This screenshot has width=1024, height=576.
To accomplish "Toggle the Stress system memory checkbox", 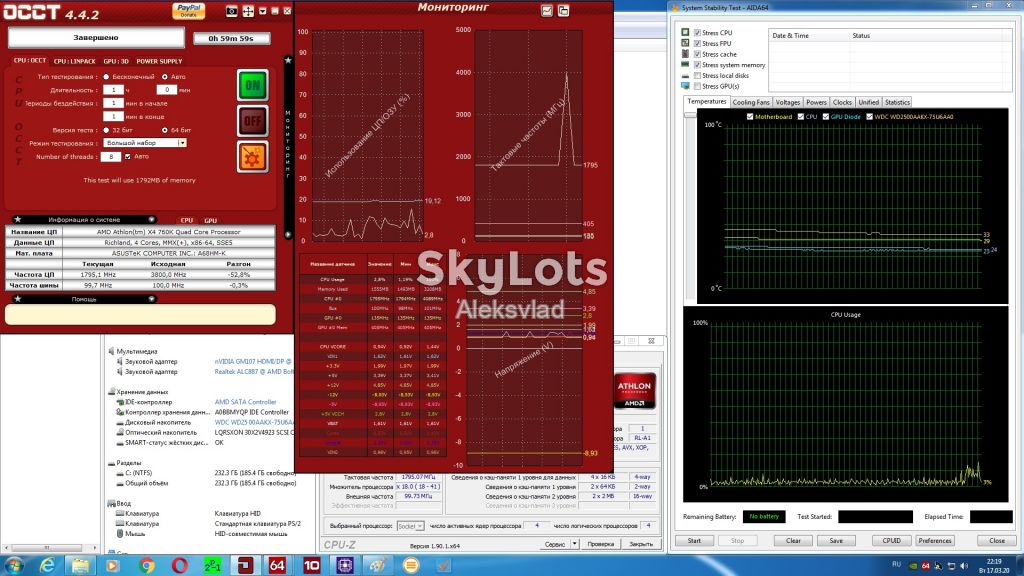I will pyautogui.click(x=697, y=65).
